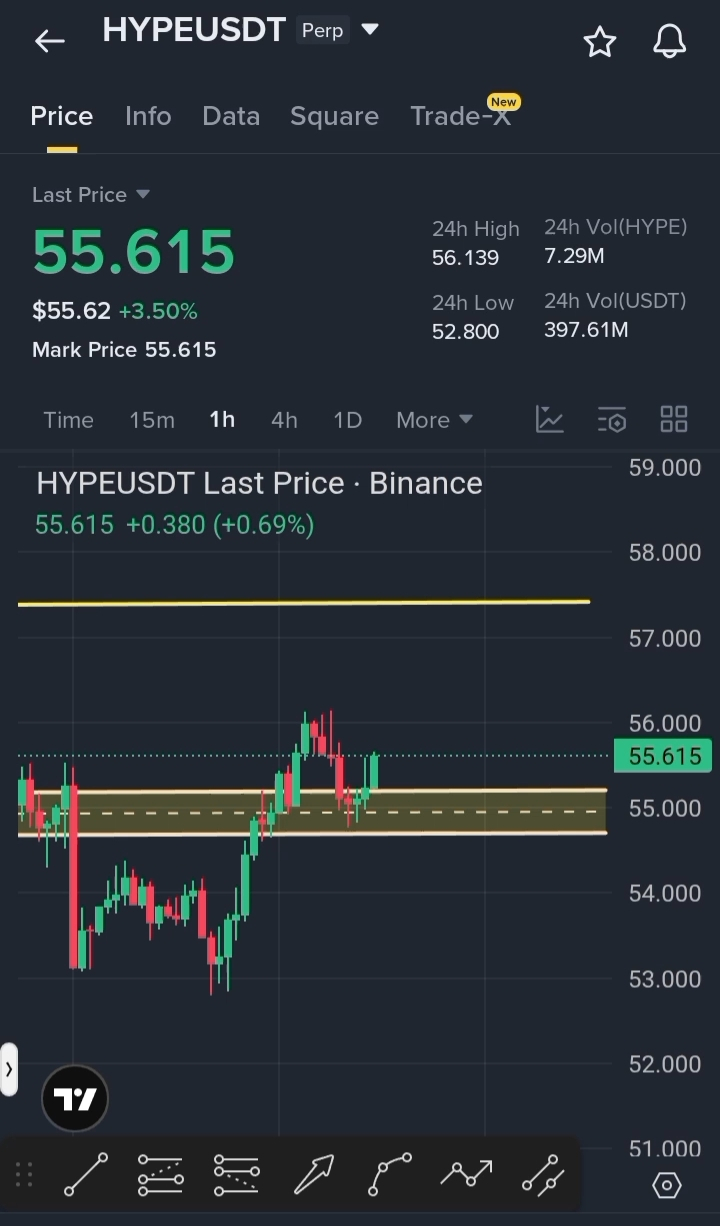
Task: Open price alerts via bell icon
Action: tap(670, 41)
